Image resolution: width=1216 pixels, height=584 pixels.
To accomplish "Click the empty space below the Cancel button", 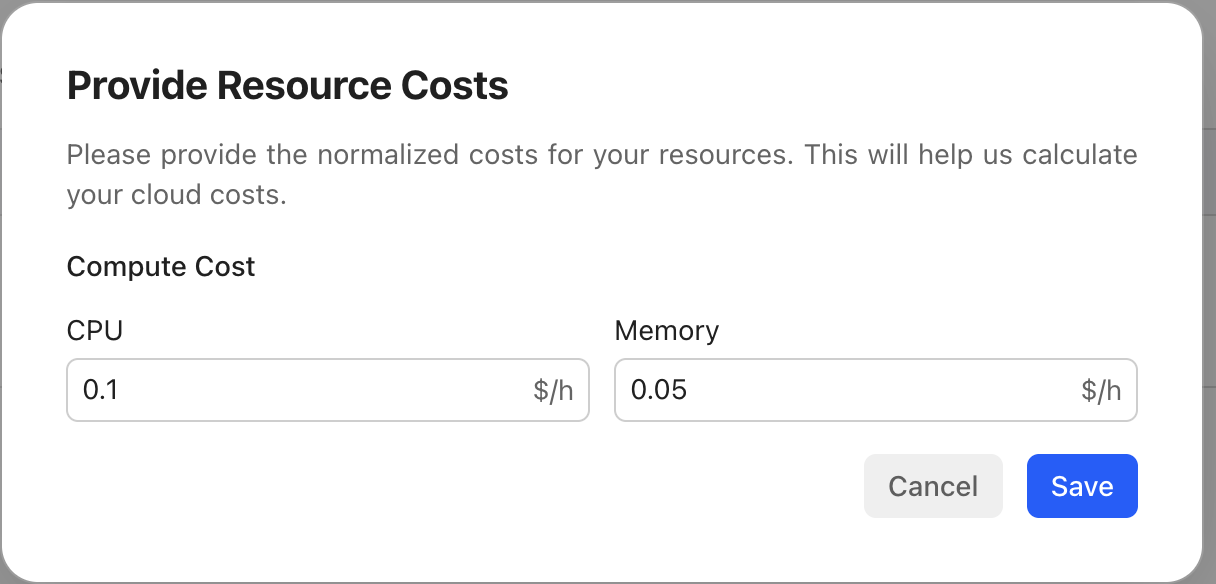I will pos(933,545).
